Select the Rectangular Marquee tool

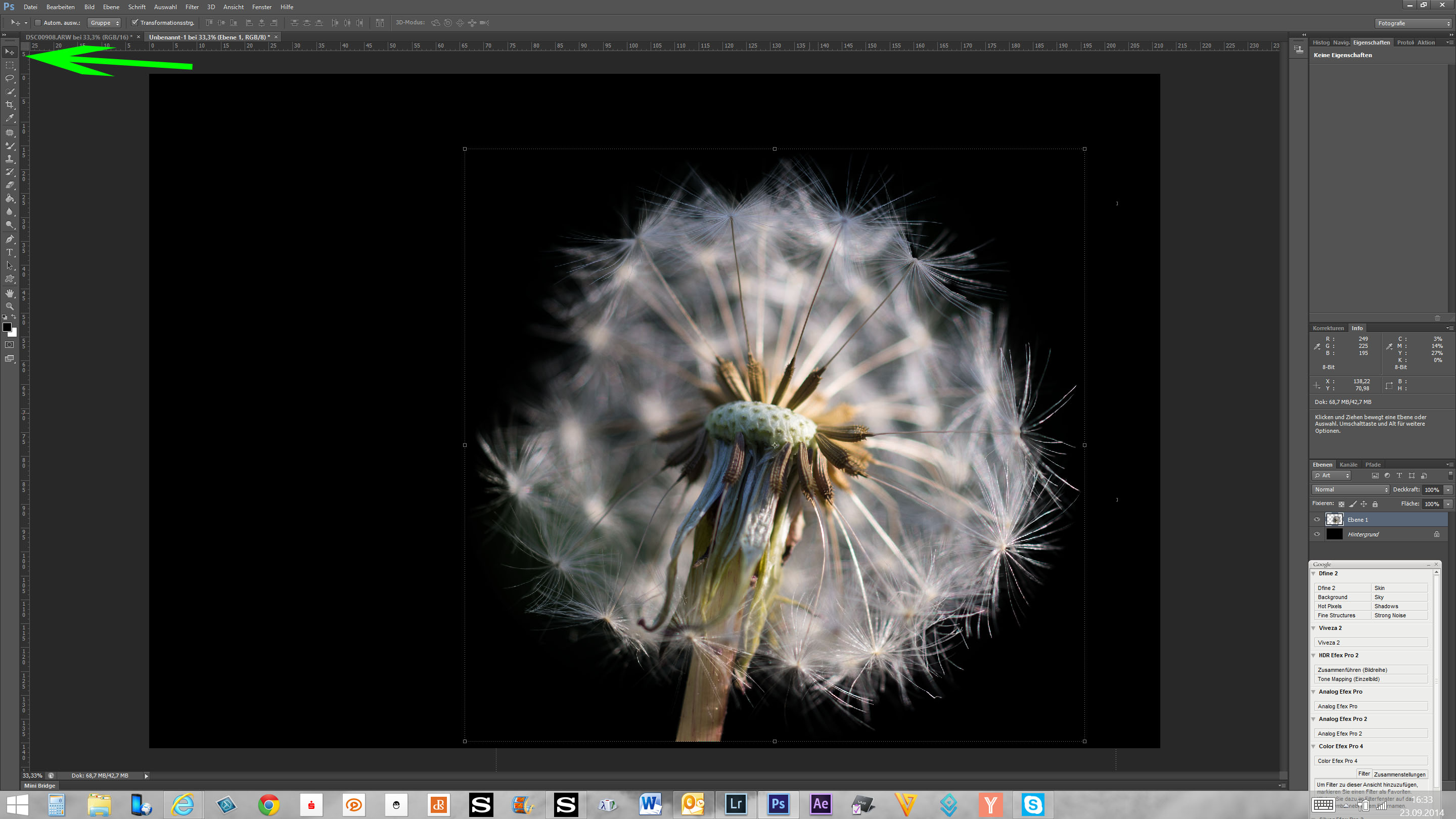click(10, 65)
